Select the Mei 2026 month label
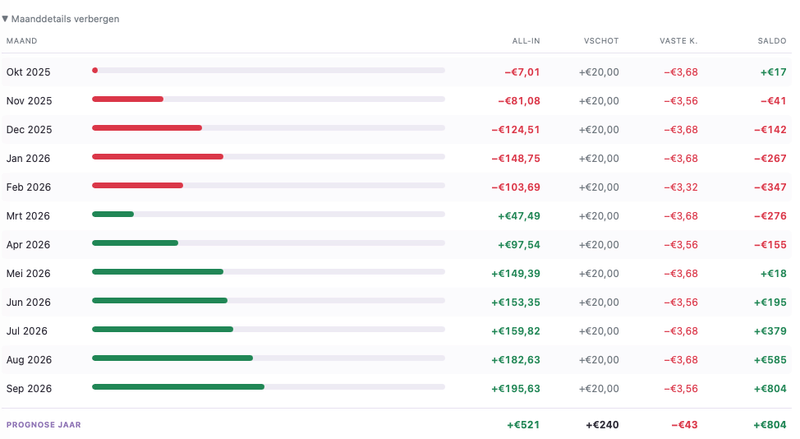The height and width of the screenshot is (439, 800). pyautogui.click(x=28, y=274)
